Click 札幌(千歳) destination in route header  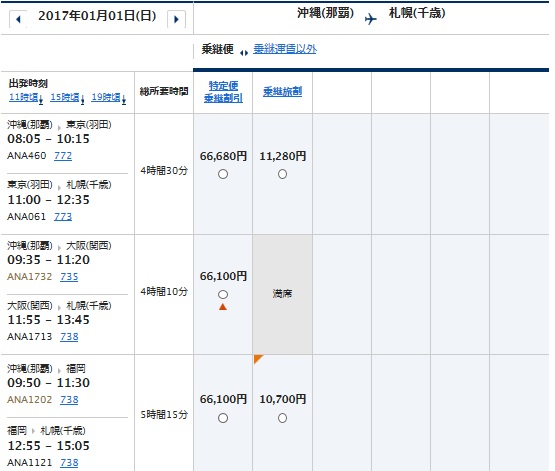[417, 13]
